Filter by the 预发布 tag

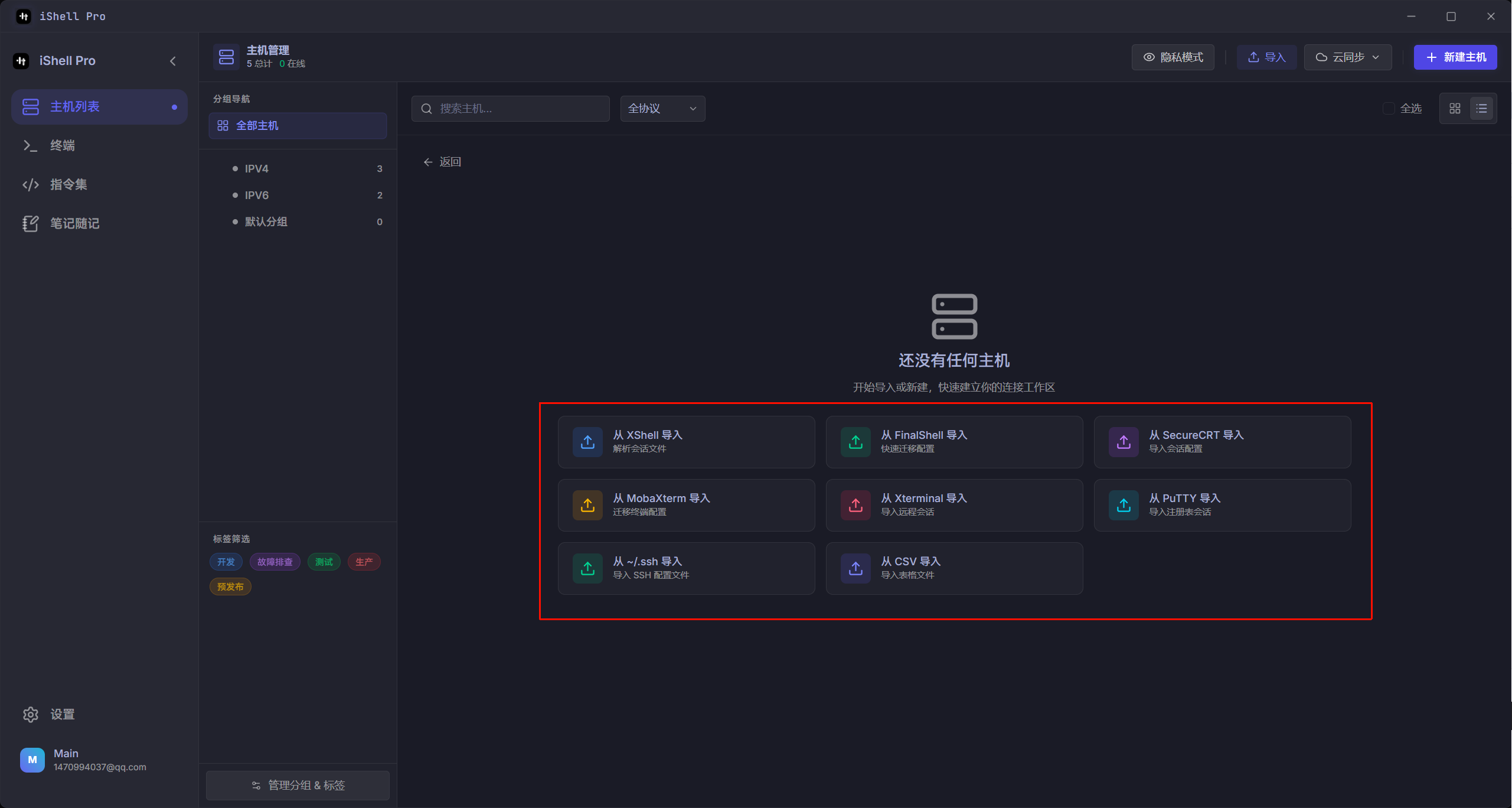pos(230,587)
